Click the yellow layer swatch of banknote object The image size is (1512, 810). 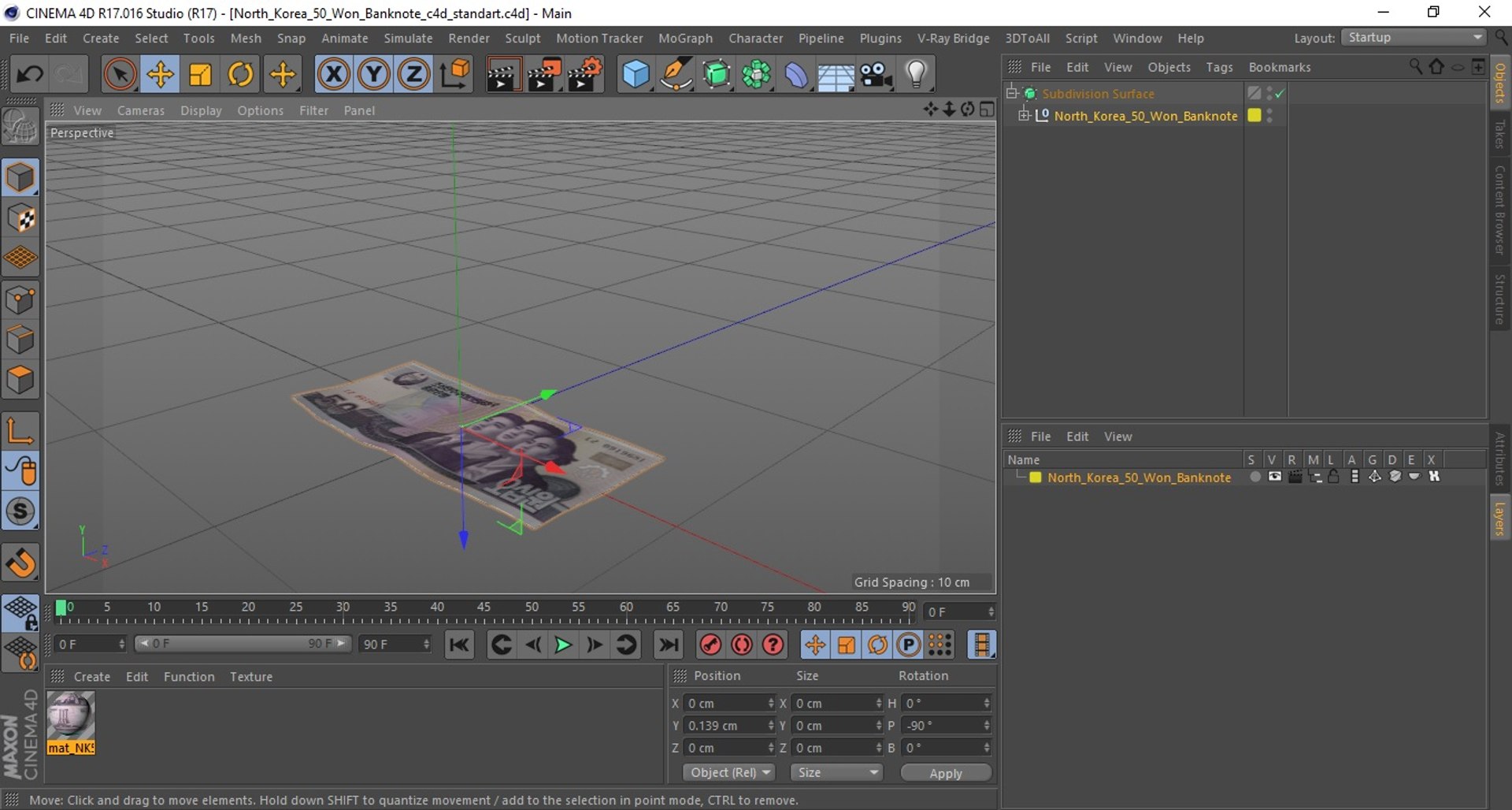click(1254, 116)
